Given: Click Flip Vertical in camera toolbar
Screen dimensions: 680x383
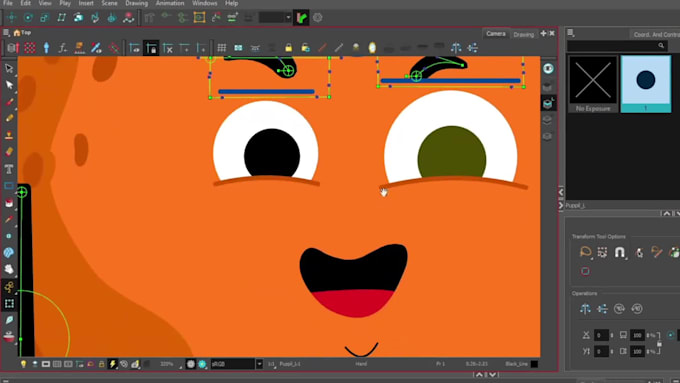Looking at the screenshot, I should [473, 48].
